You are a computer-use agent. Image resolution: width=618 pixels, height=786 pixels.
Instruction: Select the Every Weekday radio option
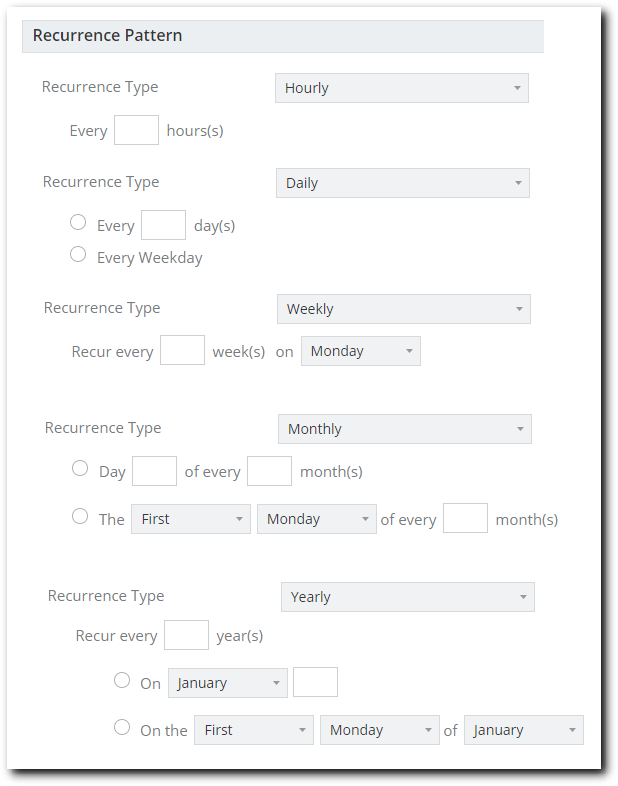point(78,254)
